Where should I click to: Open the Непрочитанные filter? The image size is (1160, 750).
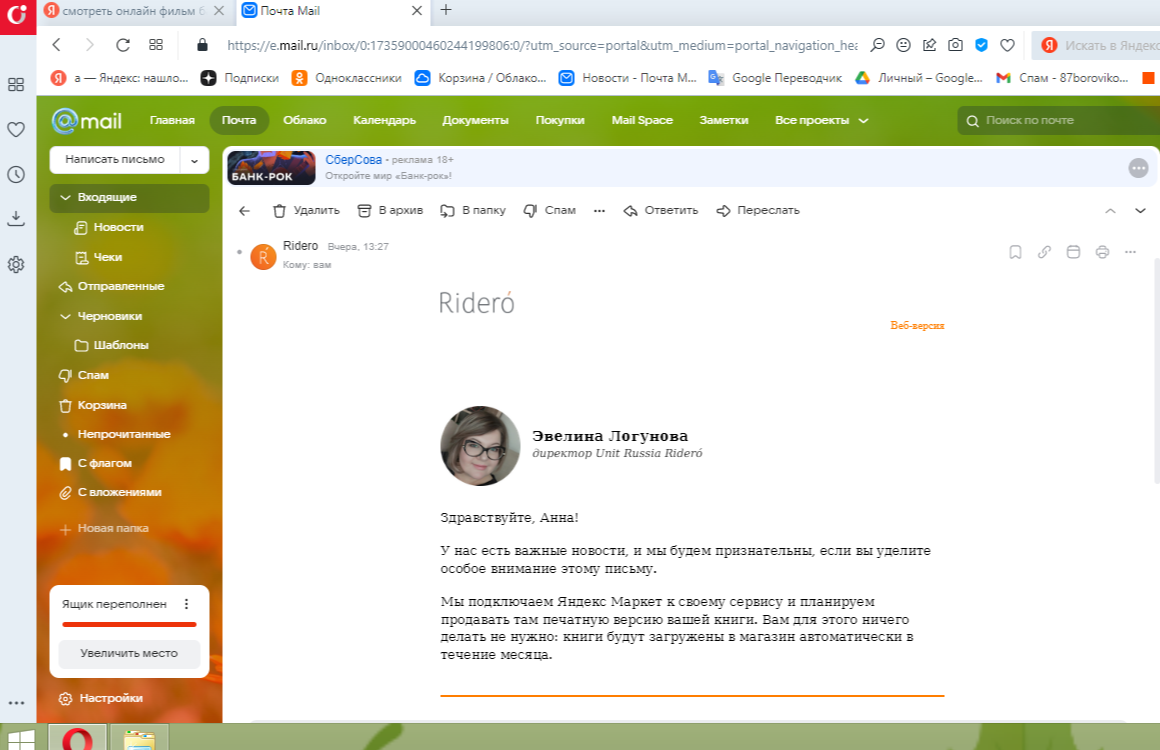pyautogui.click(x=116, y=434)
